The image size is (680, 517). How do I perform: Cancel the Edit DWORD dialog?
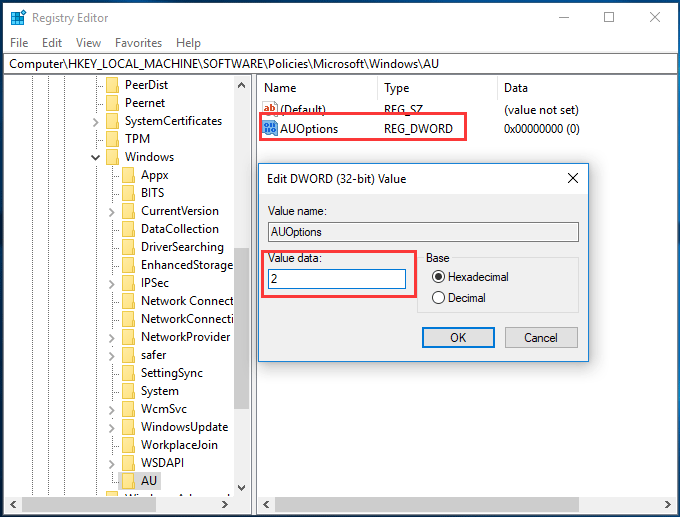pos(541,337)
